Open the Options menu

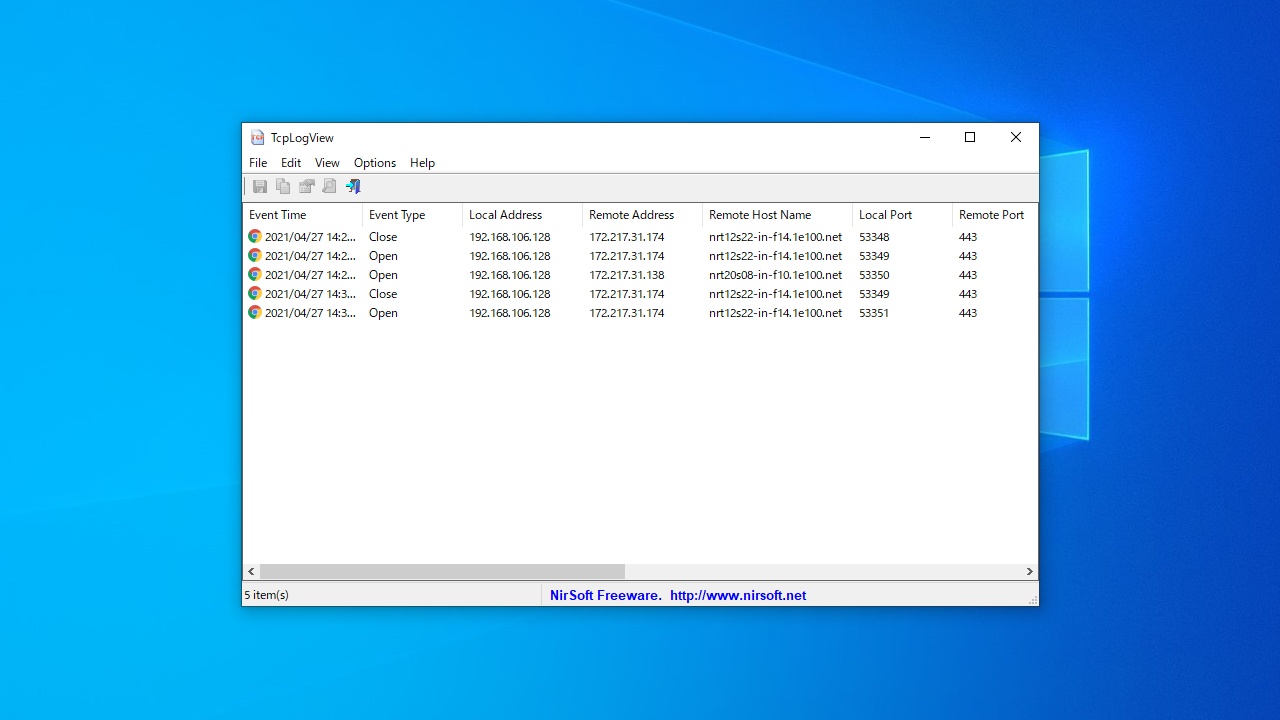pyautogui.click(x=375, y=163)
